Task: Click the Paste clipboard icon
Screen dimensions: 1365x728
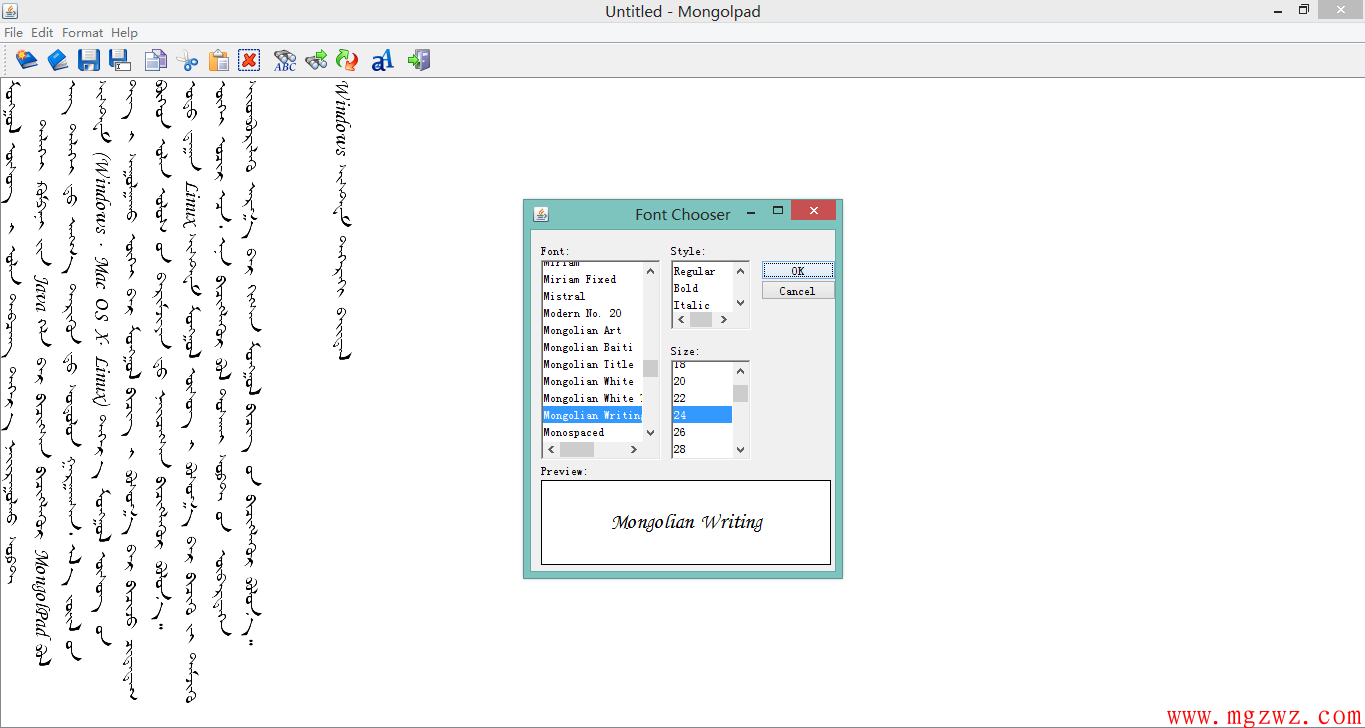Action: point(219,60)
